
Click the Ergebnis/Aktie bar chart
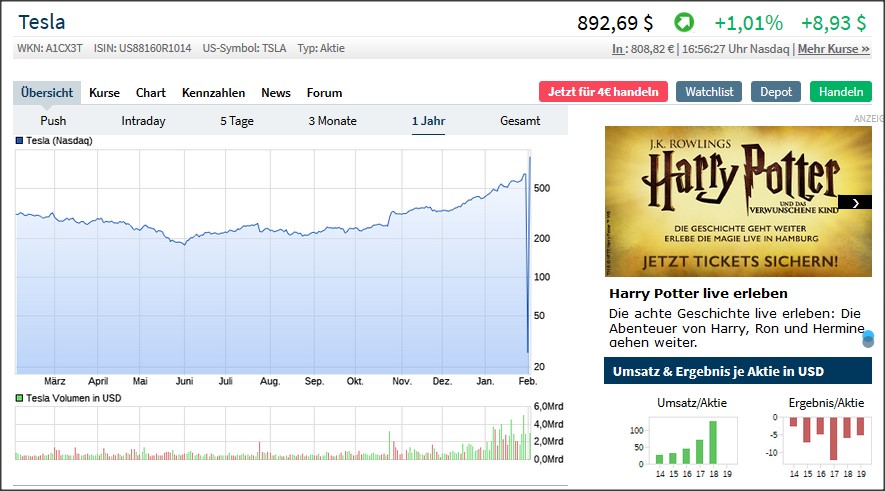[826, 441]
